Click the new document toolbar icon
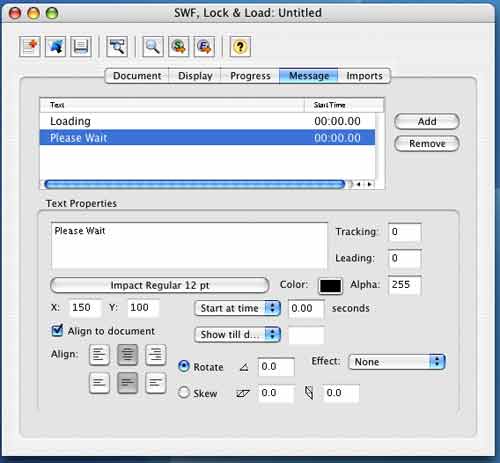This screenshot has width=500, height=463. click(x=30, y=46)
